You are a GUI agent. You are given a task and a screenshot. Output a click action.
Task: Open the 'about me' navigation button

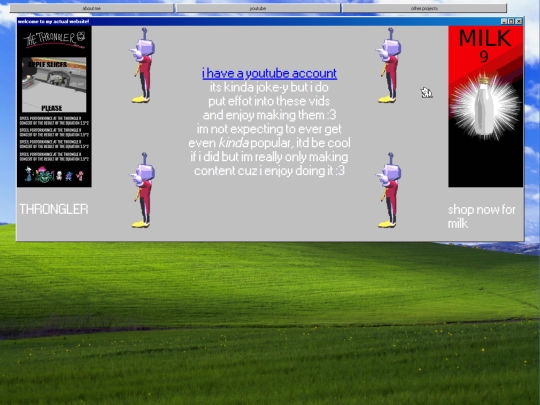(x=92, y=8)
